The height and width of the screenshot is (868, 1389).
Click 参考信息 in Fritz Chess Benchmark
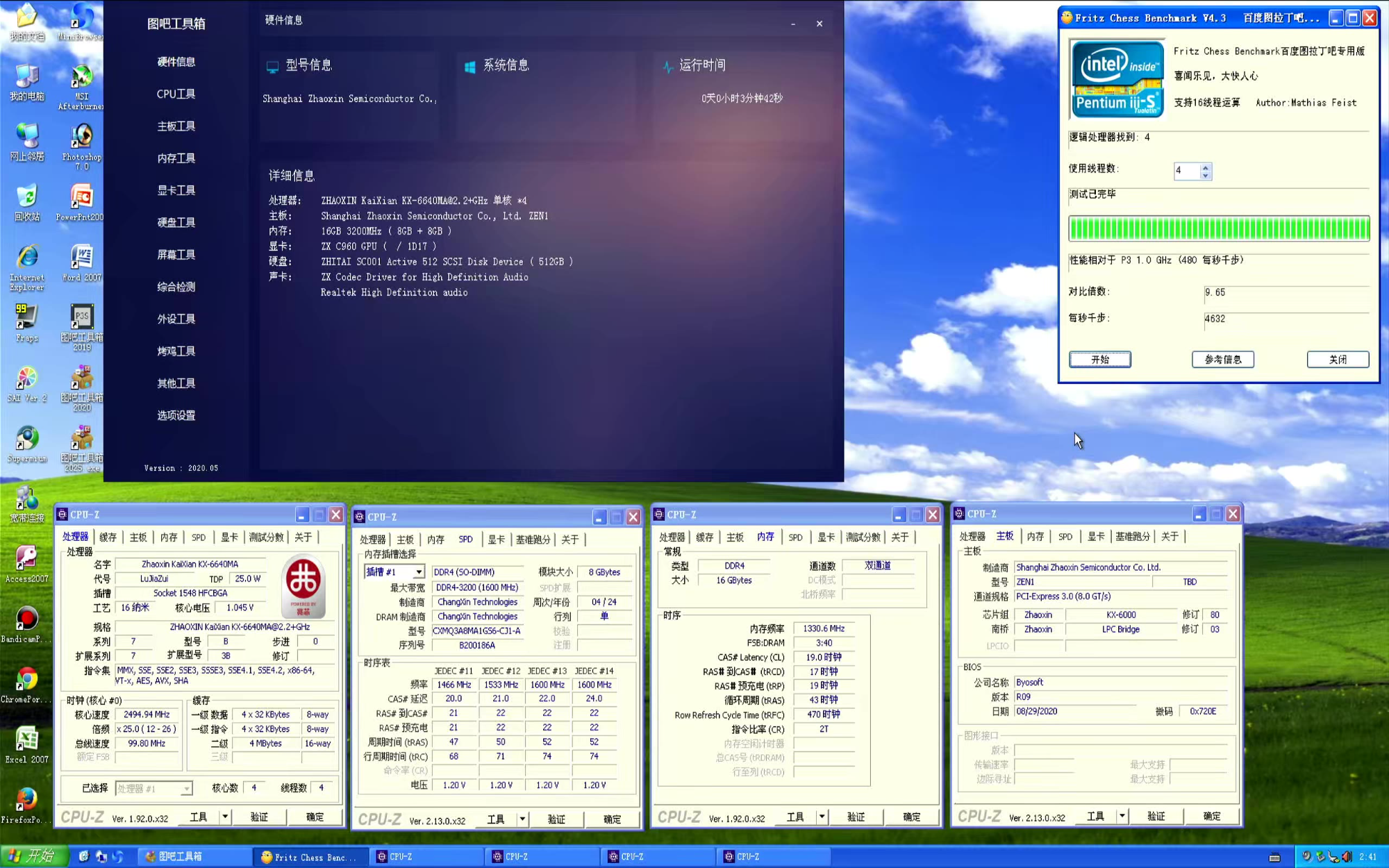point(1222,359)
